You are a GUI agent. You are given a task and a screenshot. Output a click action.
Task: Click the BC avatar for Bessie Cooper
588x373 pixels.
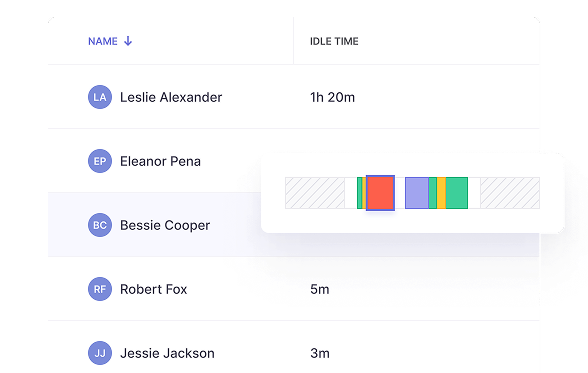(x=100, y=225)
